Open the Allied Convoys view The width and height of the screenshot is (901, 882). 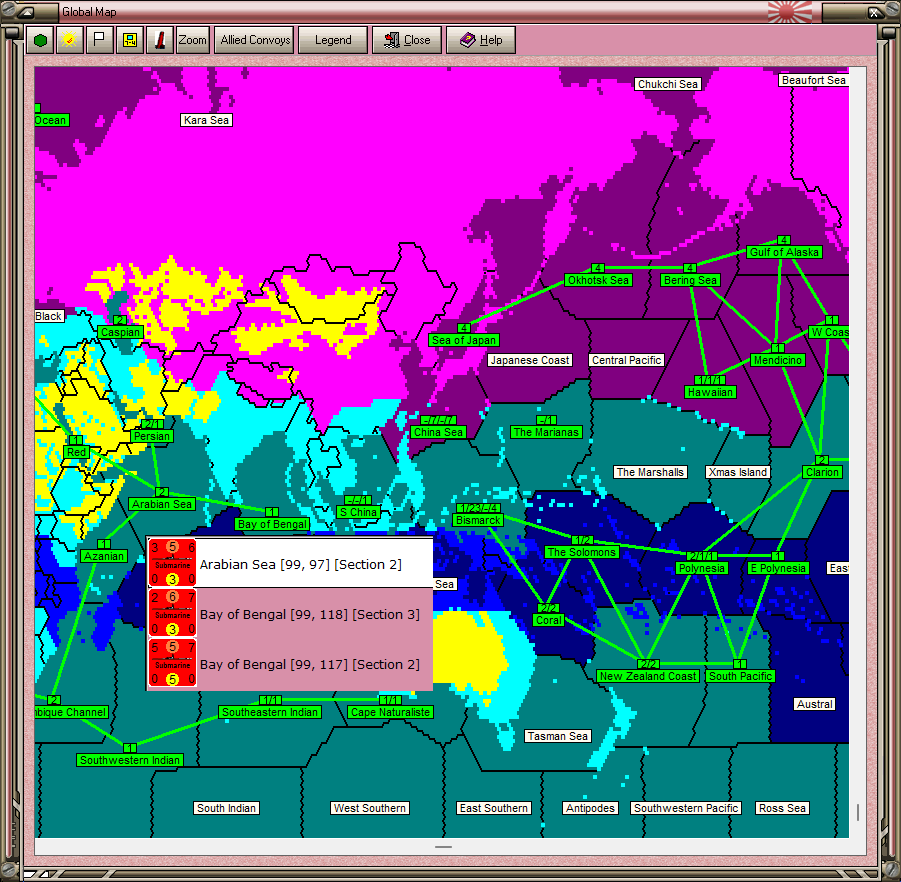coord(255,40)
